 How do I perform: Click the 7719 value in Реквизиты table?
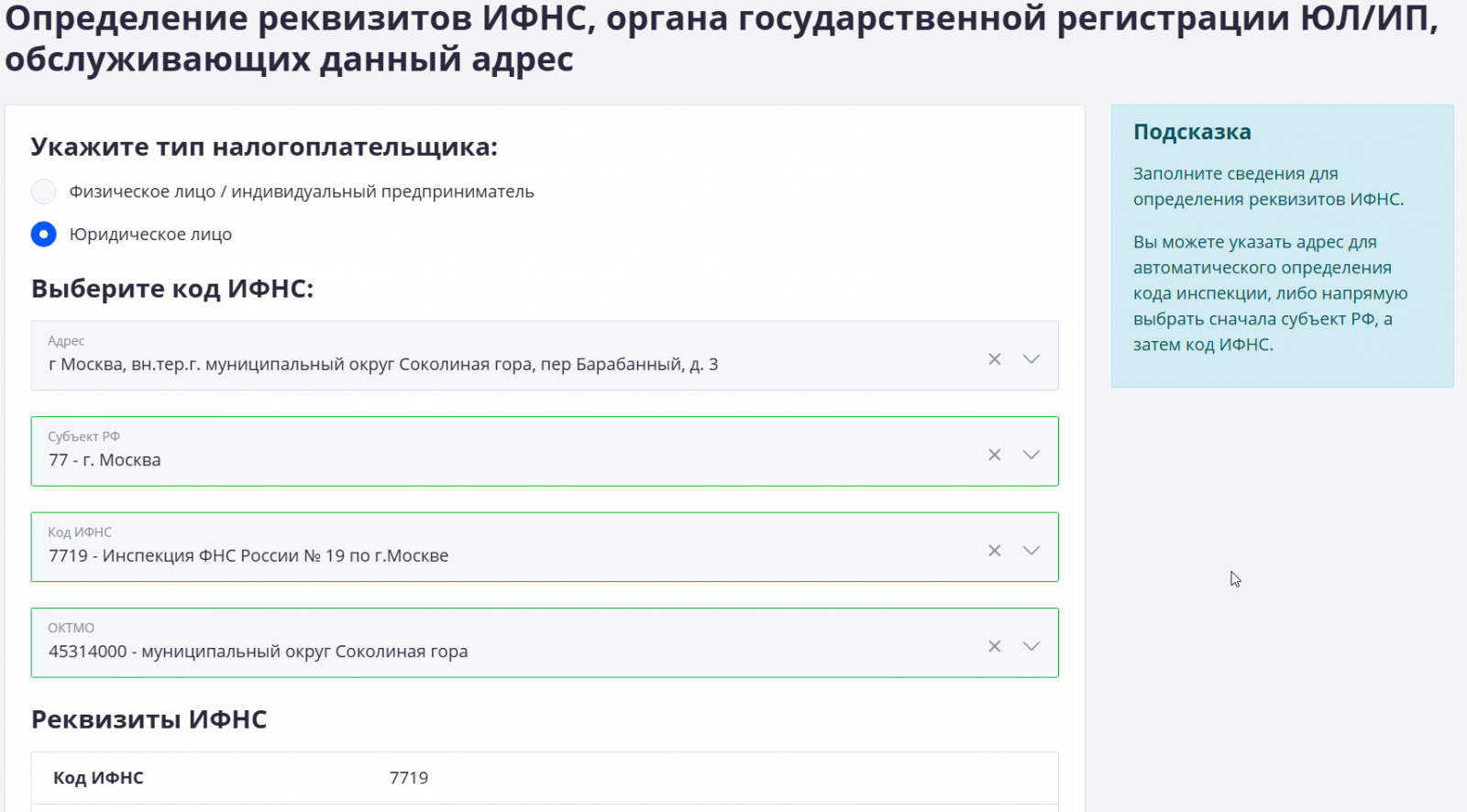point(409,778)
